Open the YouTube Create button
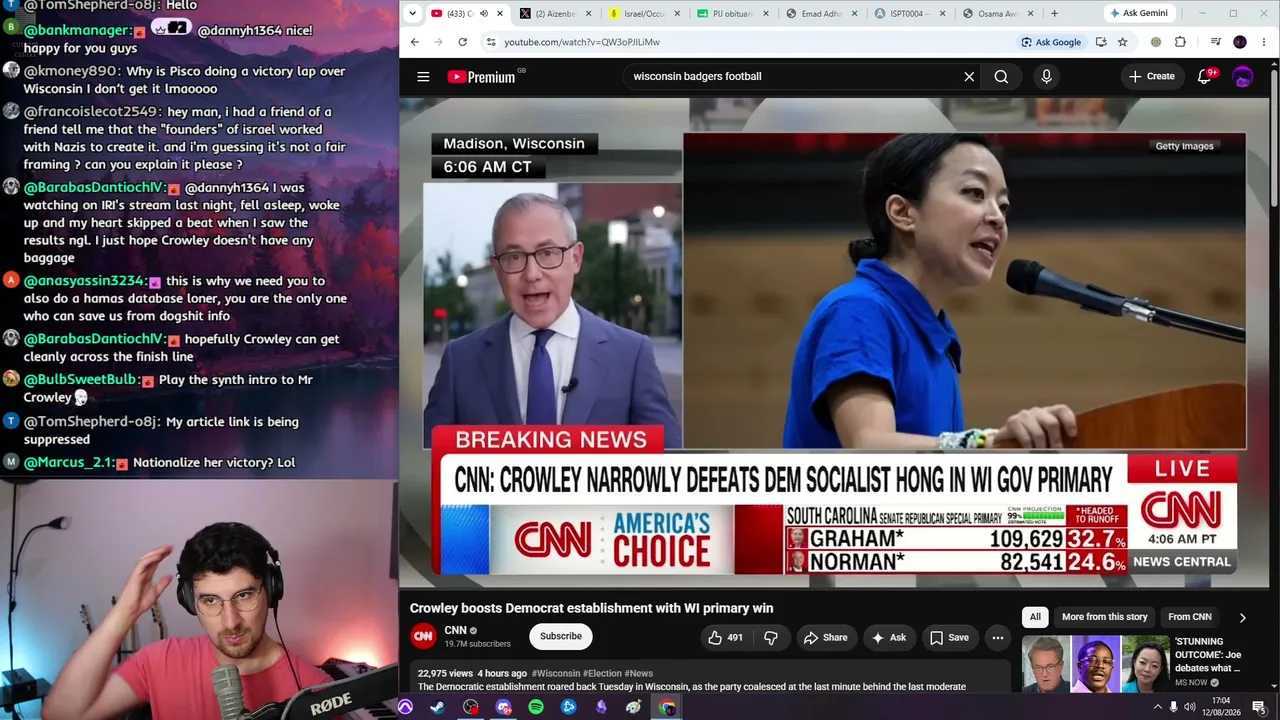 click(1152, 77)
